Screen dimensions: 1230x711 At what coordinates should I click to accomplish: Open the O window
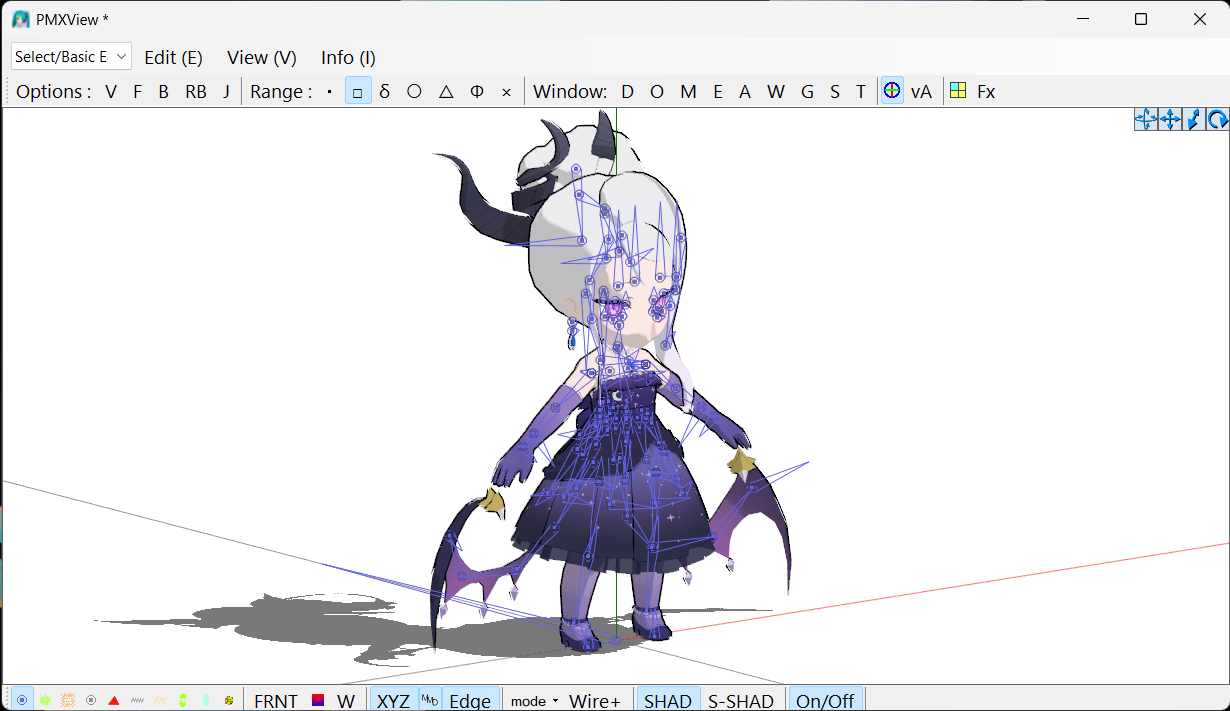coord(657,92)
